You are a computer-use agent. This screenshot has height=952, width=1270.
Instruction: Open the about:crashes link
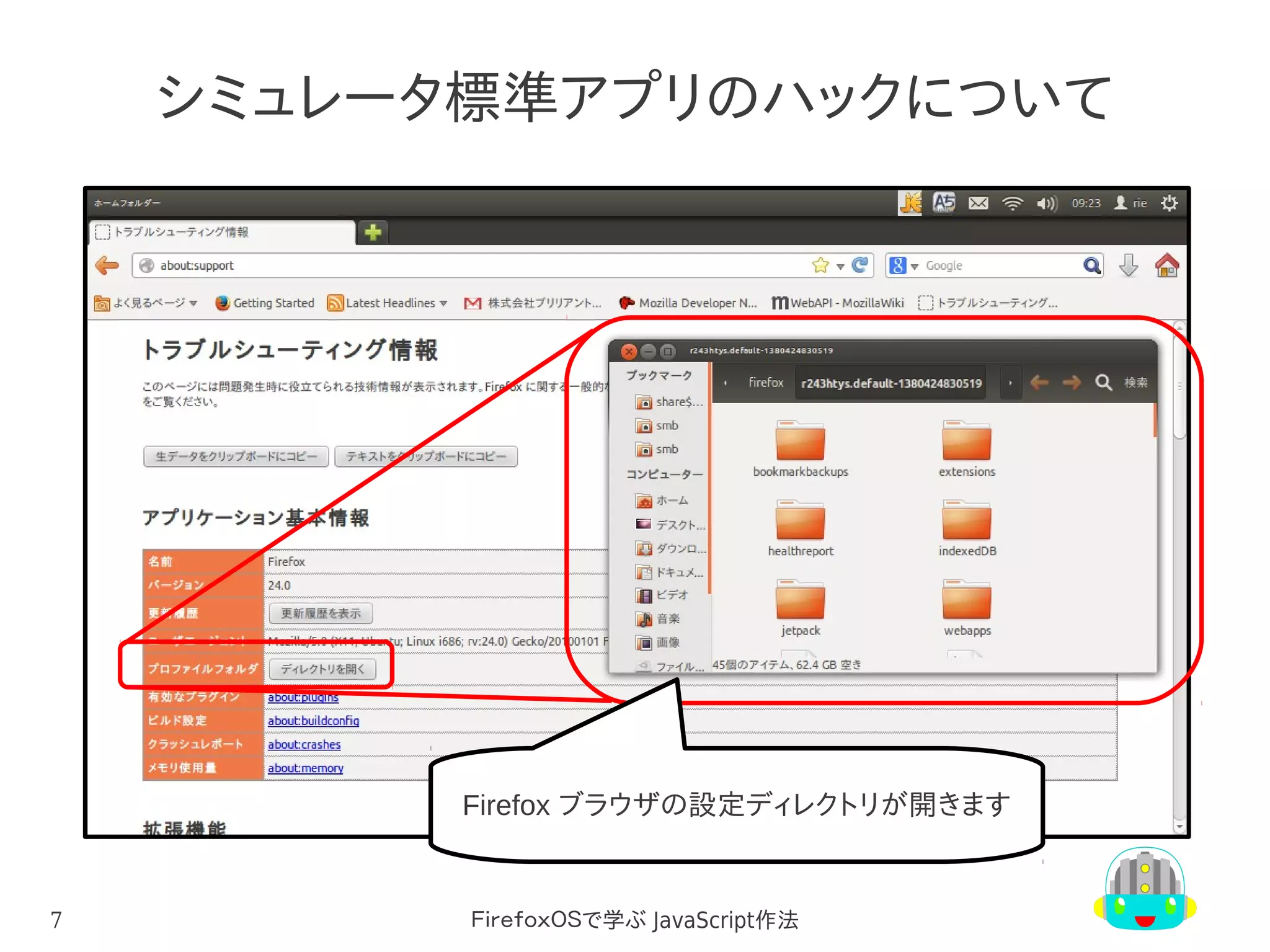coord(304,744)
